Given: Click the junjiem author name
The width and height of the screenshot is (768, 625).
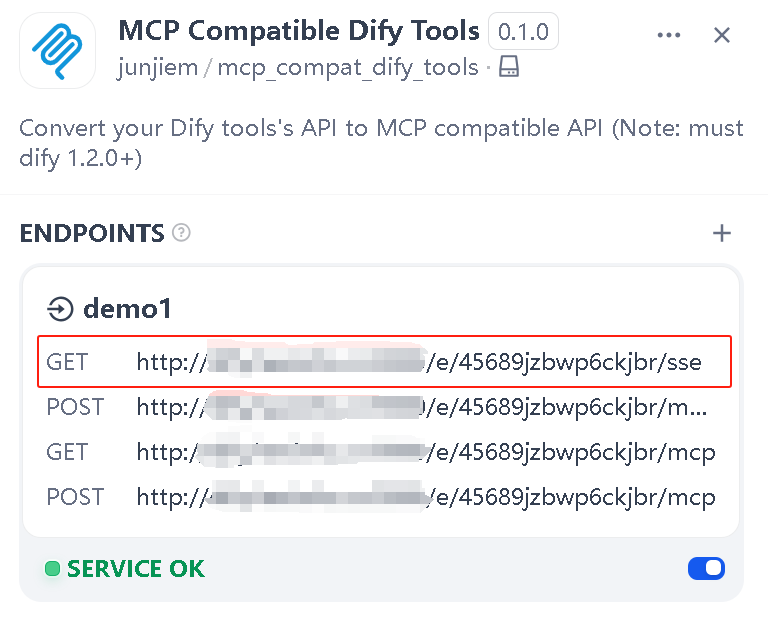Looking at the screenshot, I should coord(158,68).
